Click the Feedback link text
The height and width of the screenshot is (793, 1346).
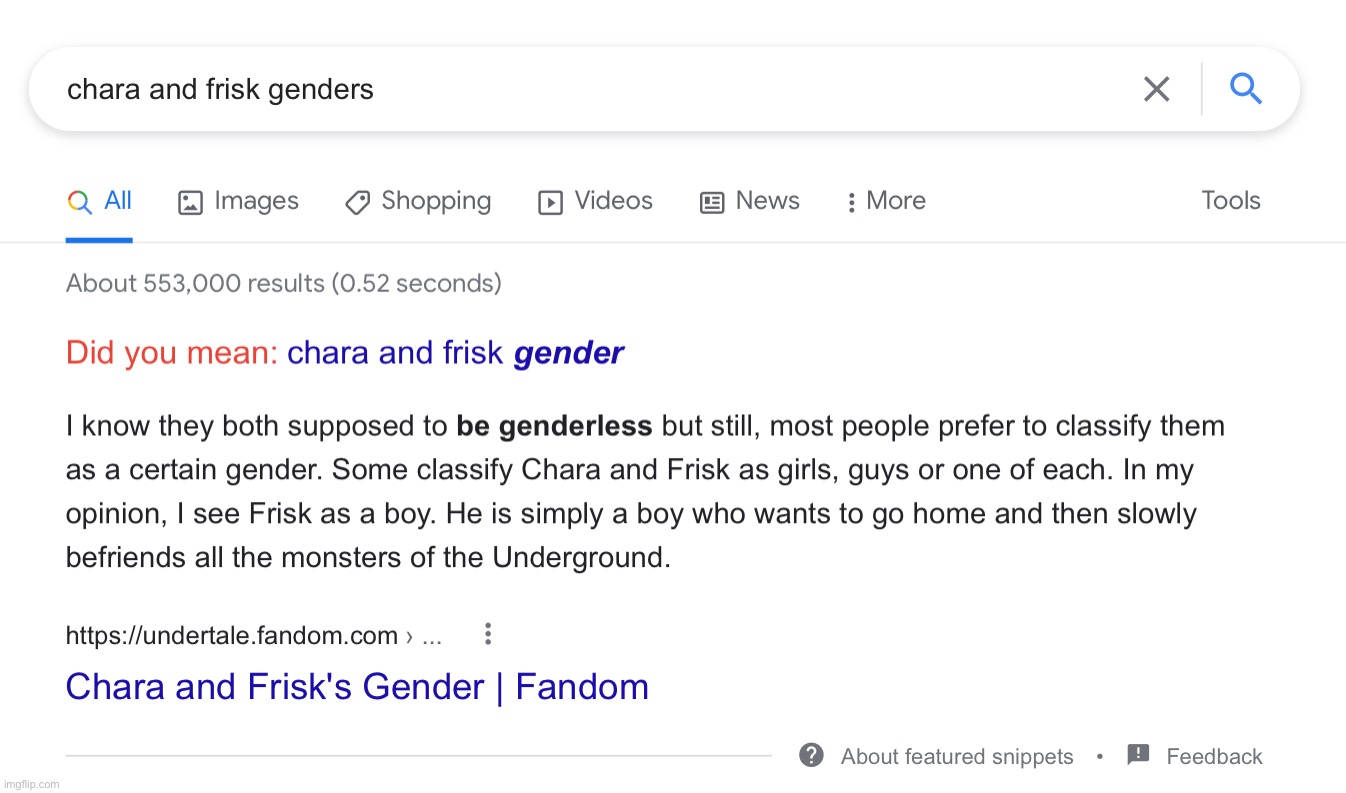tap(1214, 757)
